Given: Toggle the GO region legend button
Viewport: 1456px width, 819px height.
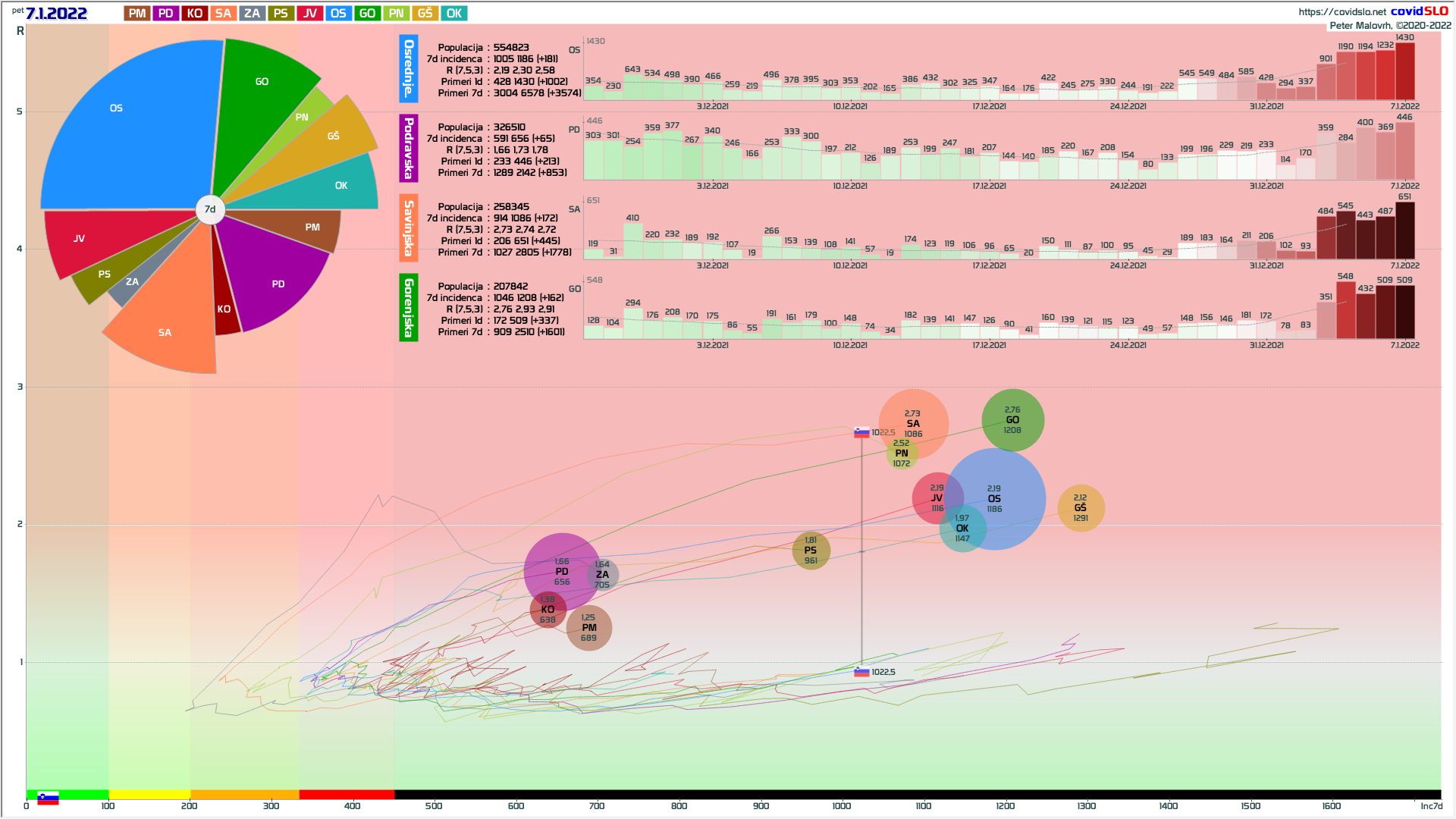Looking at the screenshot, I should click(367, 14).
